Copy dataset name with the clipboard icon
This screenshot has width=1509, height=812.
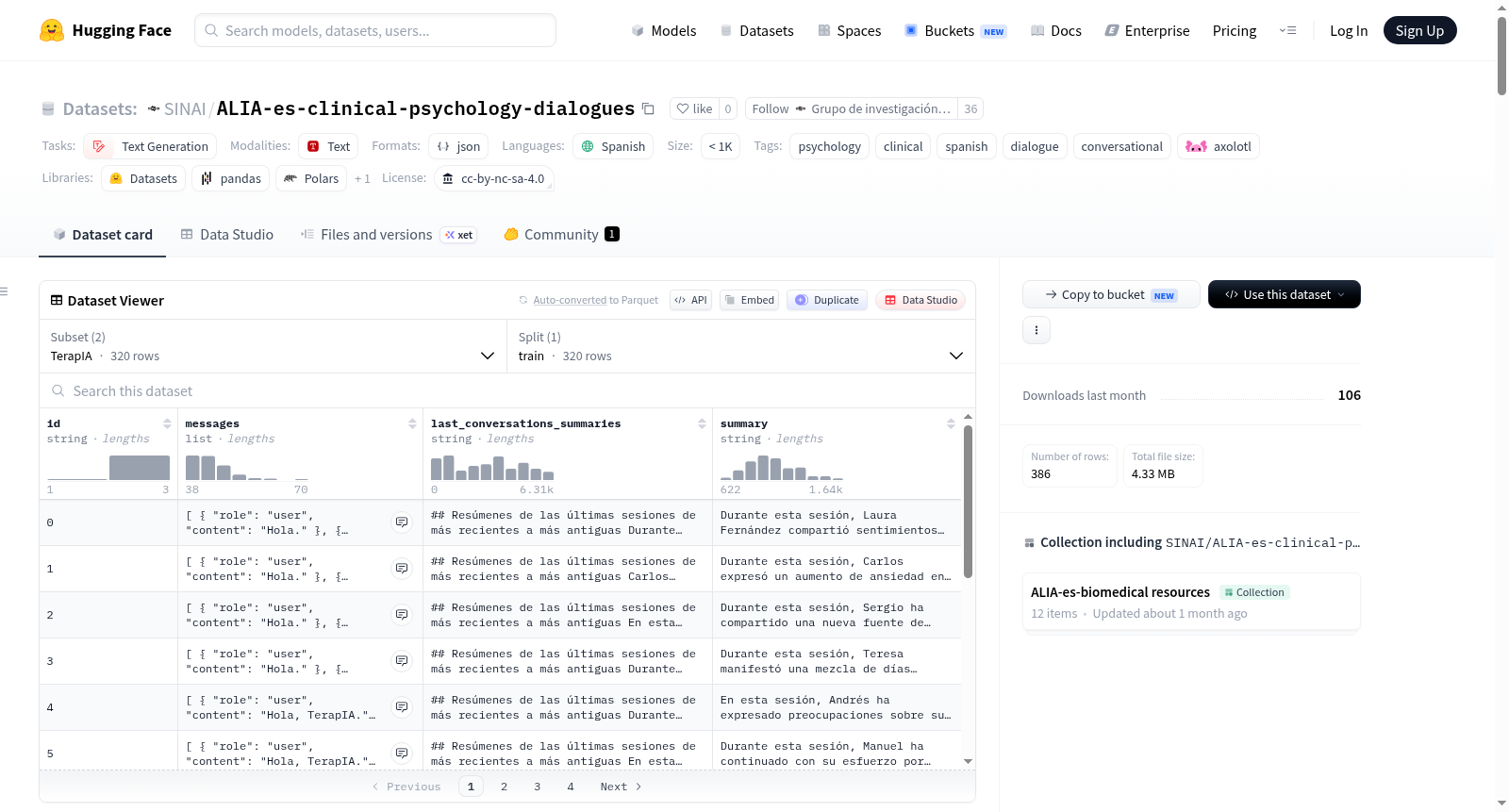pyautogui.click(x=648, y=108)
